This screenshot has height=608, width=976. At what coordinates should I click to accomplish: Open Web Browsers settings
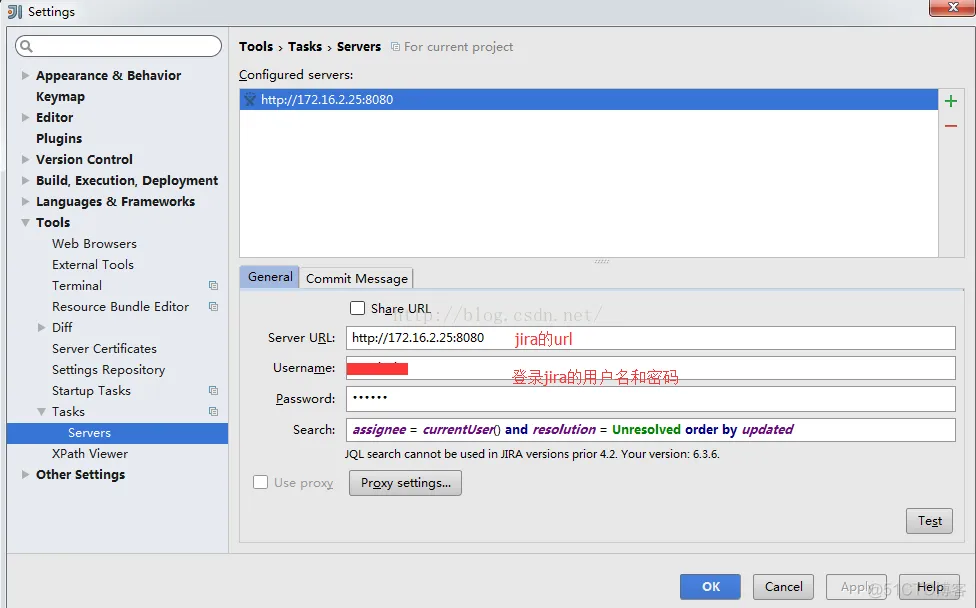point(95,243)
